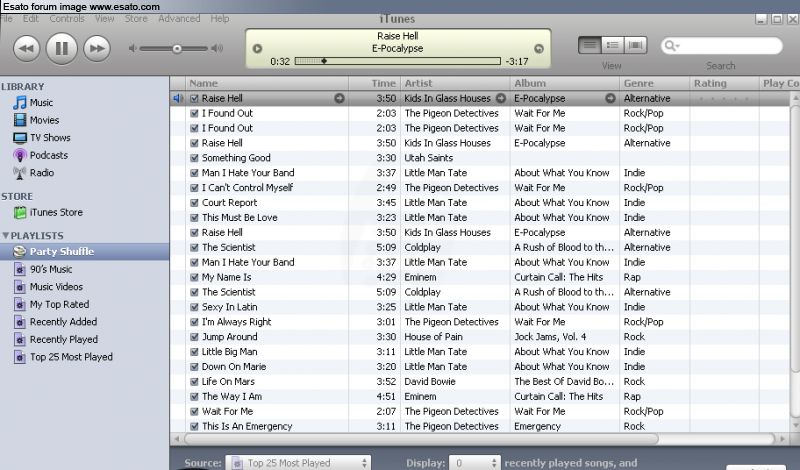Click the arrow next to Raise Hell name
Screen dimensions: 800x470
(339, 98)
